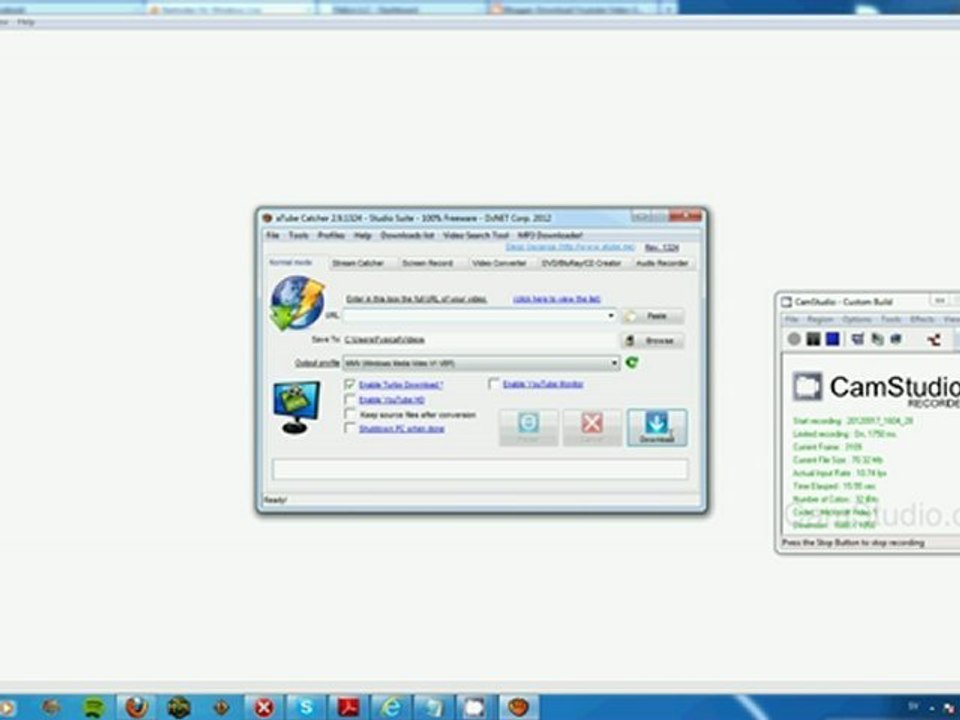Image resolution: width=960 pixels, height=720 pixels.
Task: Click the red SWF producer icon in CamStudio
Action: click(934, 339)
